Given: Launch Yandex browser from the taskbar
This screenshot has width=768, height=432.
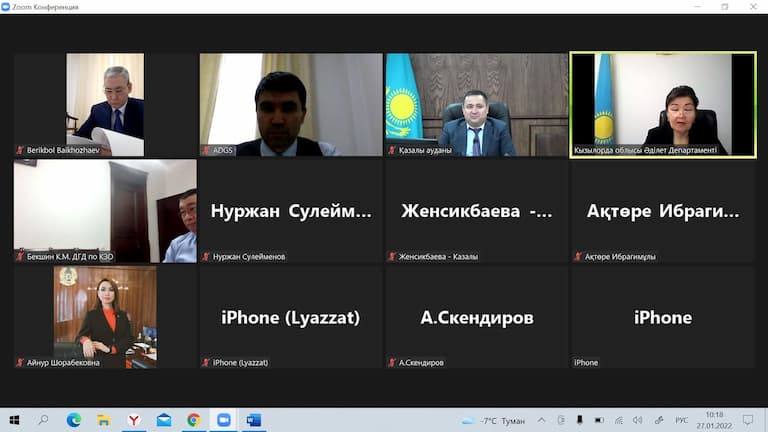Looking at the screenshot, I should pyautogui.click(x=133, y=420).
